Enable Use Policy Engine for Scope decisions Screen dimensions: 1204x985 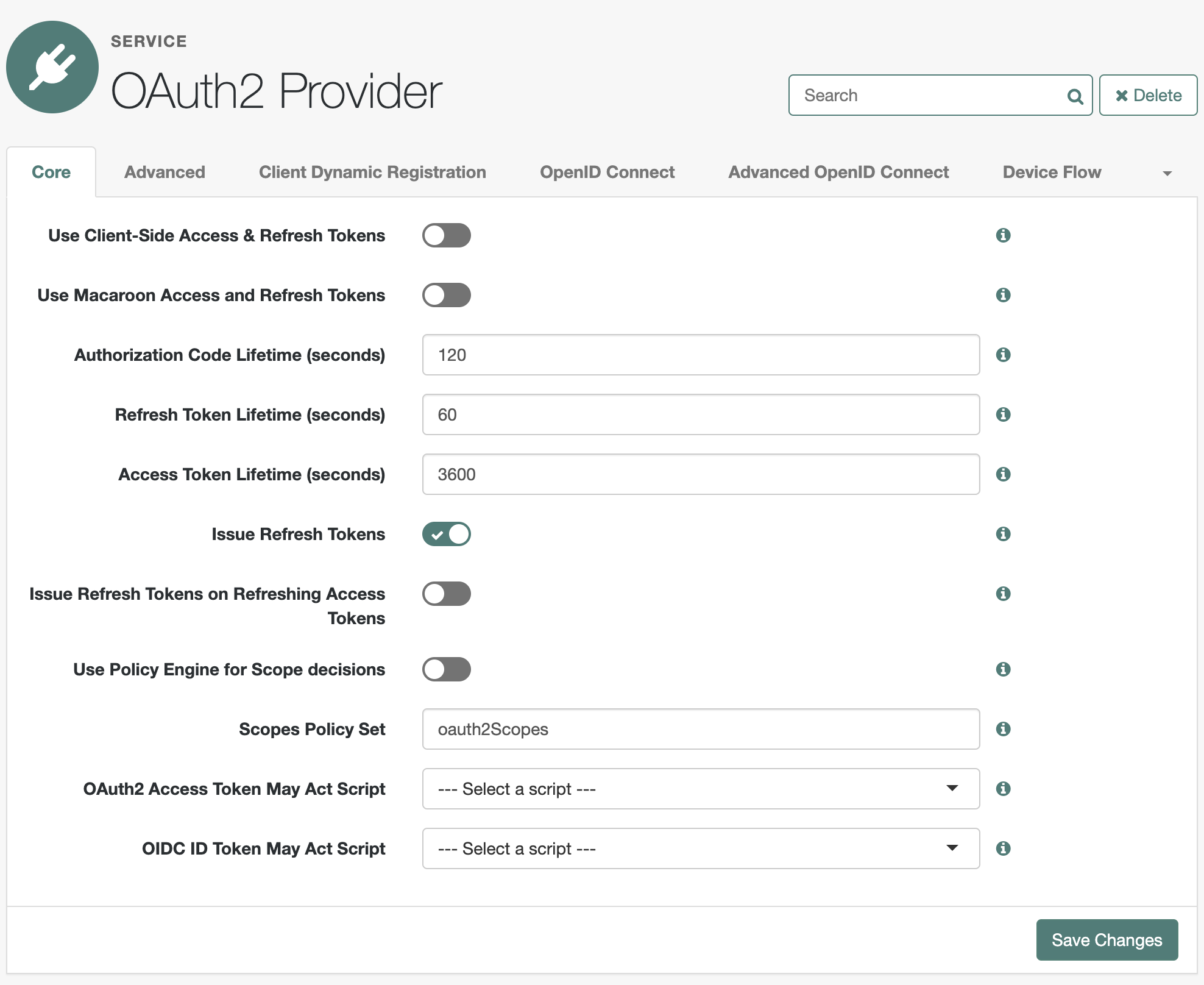tap(447, 669)
